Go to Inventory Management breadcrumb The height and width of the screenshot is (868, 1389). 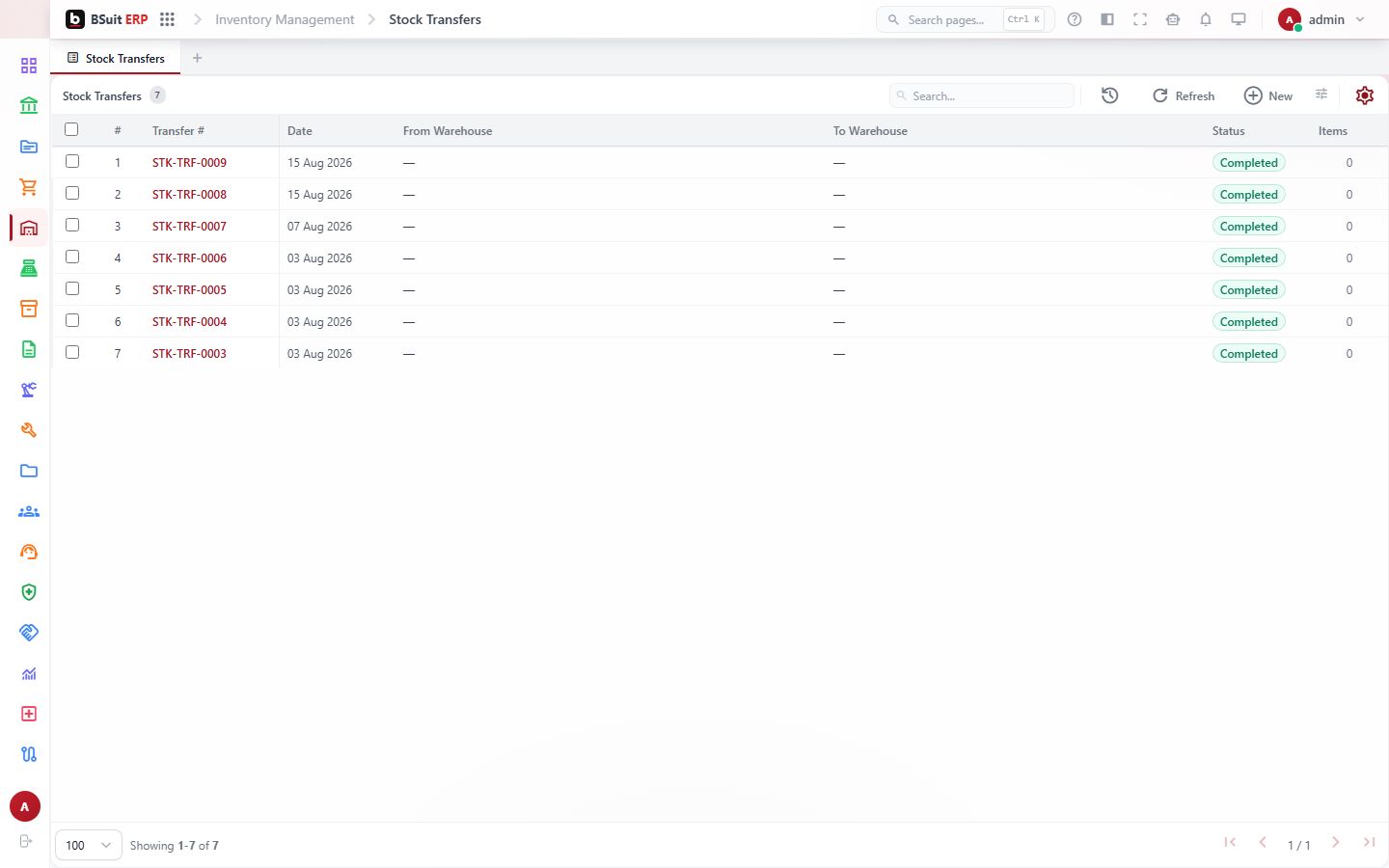tap(285, 19)
